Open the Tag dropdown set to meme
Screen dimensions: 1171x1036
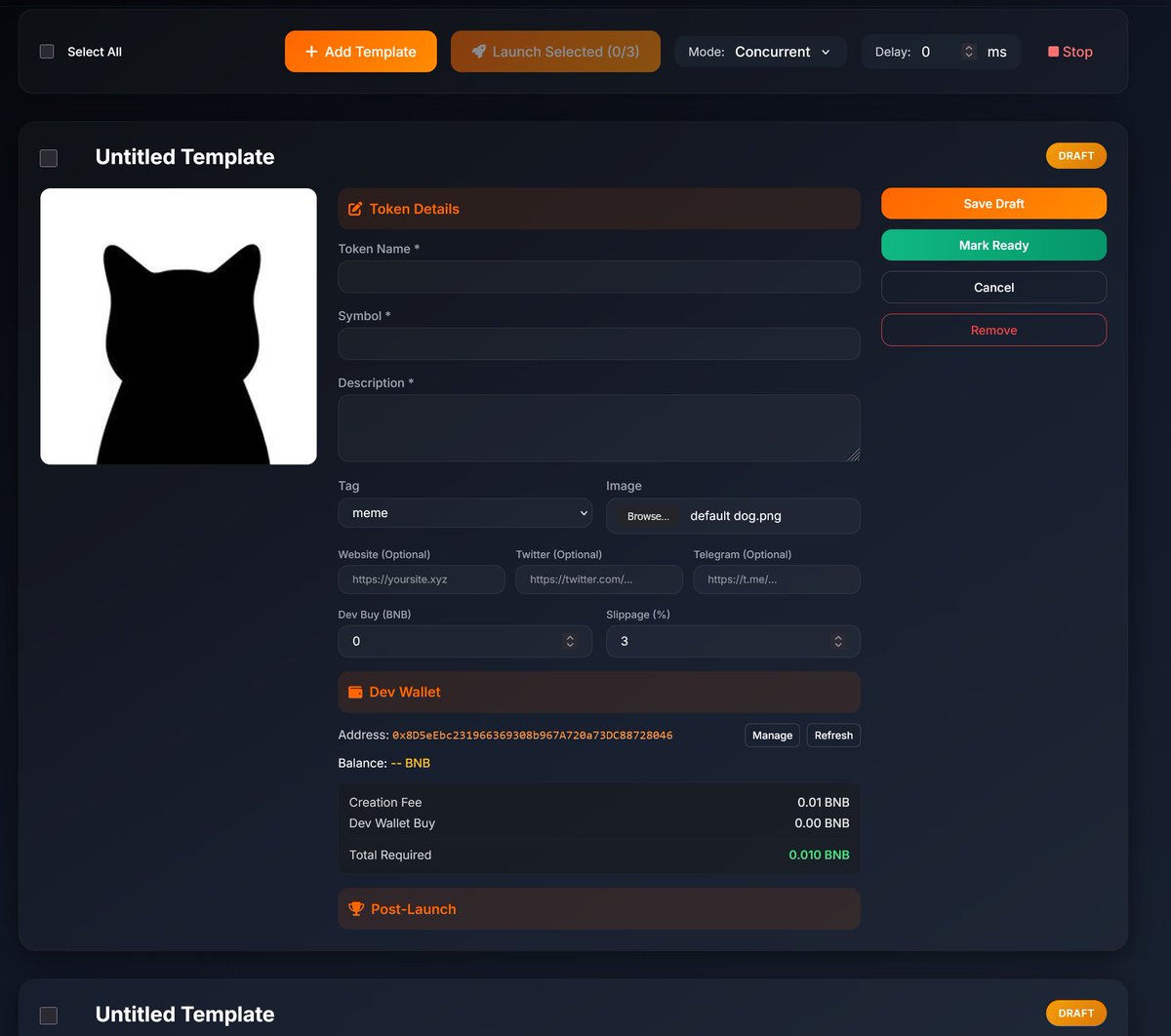(464, 512)
